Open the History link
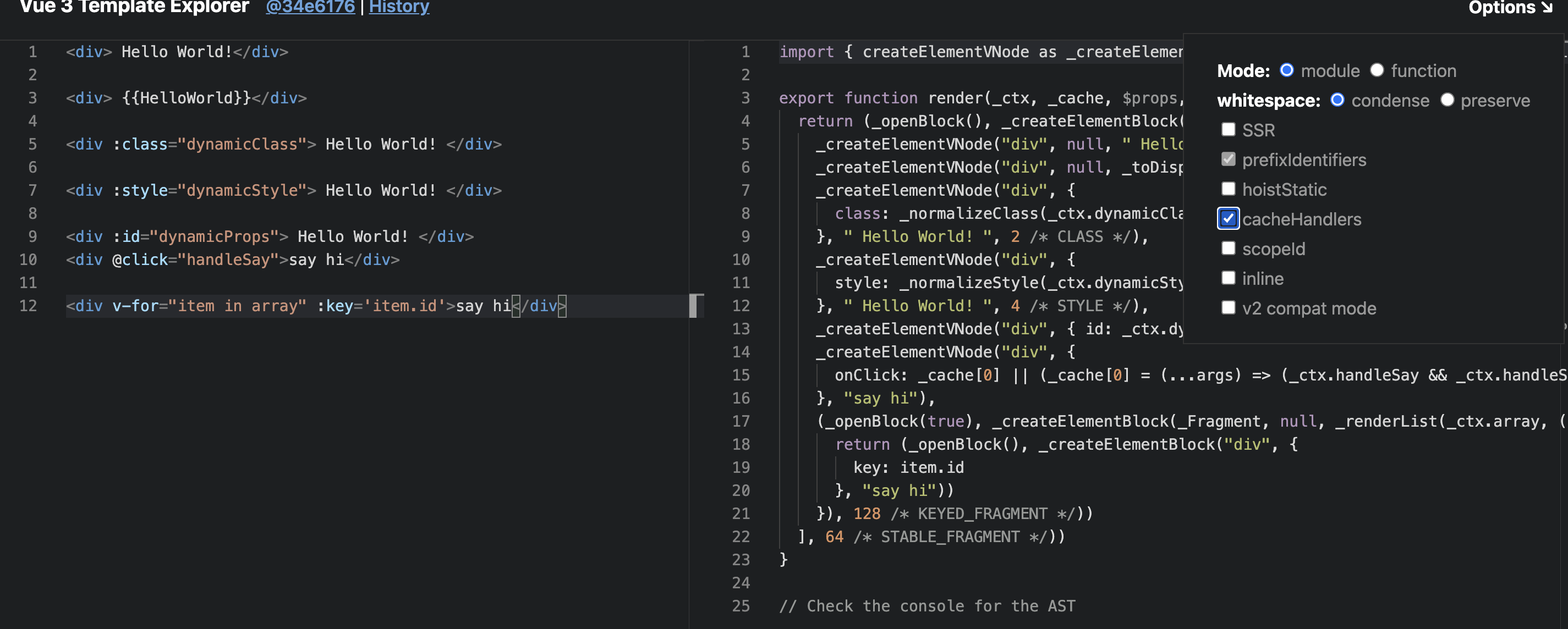Viewport: 1568px width, 629px height. click(x=399, y=7)
